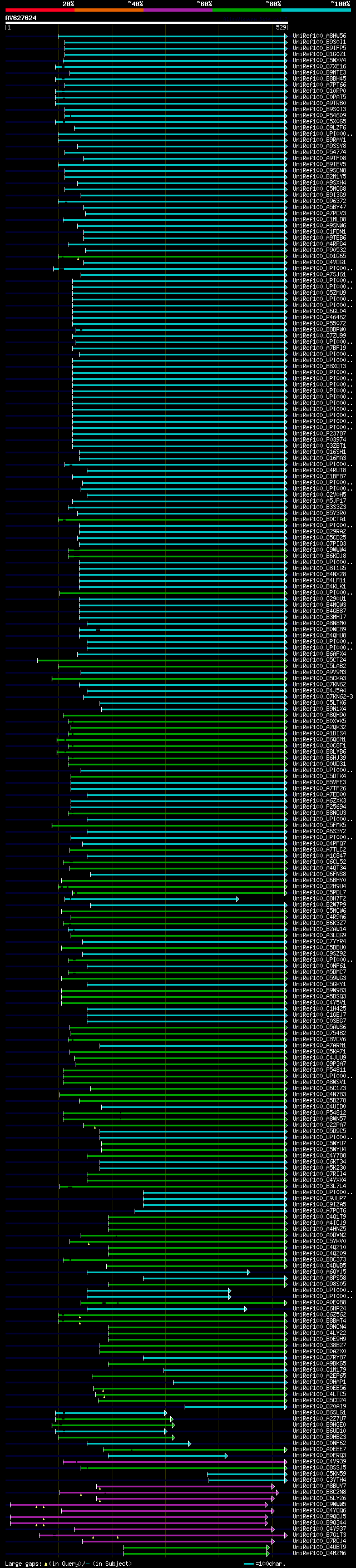Open hit UniRef100_Q1G0Z1
This screenshot has height=1568, width=356.
click(319, 54)
